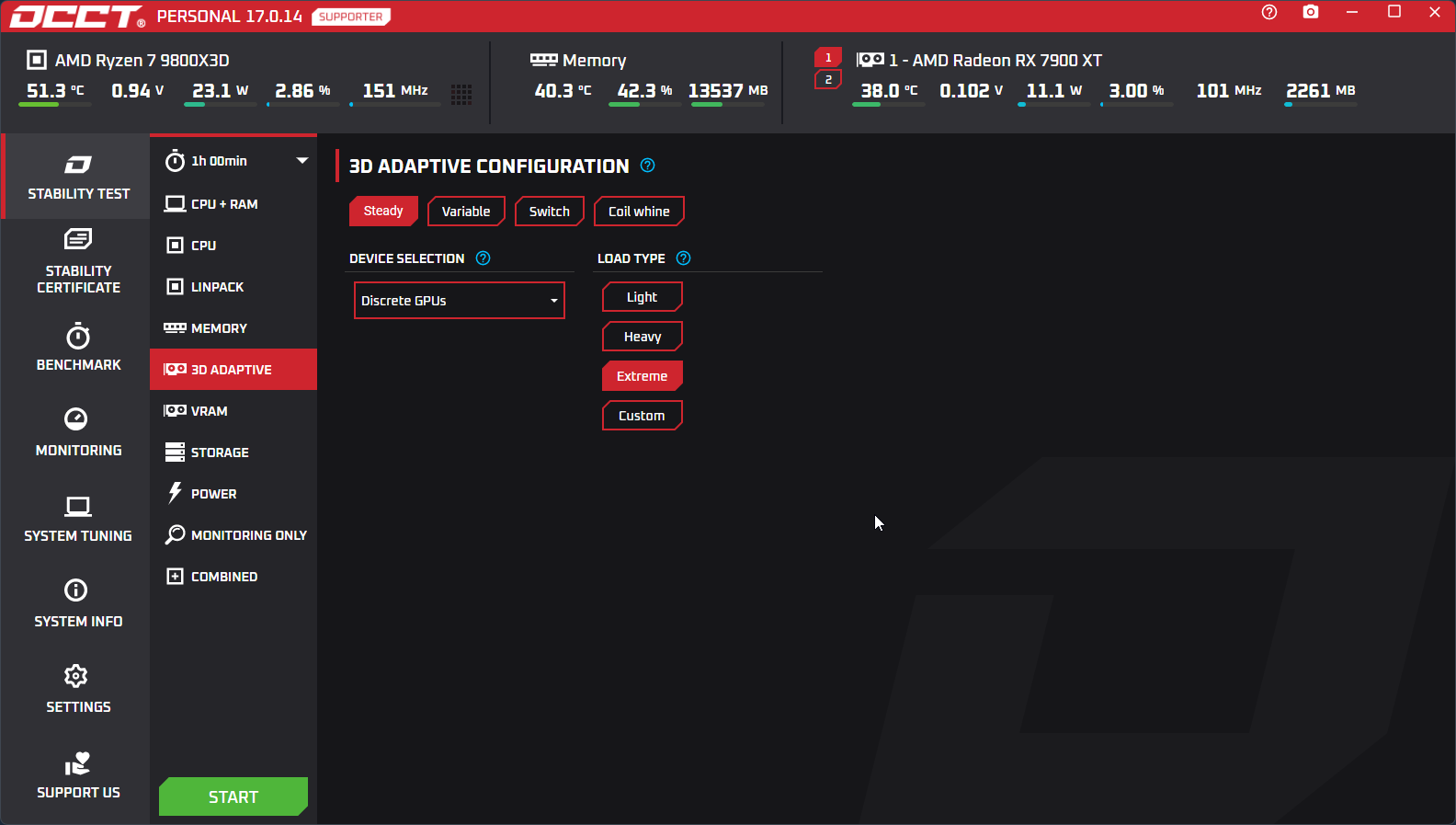Click the SUPPORTER badge
The width and height of the screenshot is (1456, 825).
click(x=351, y=17)
